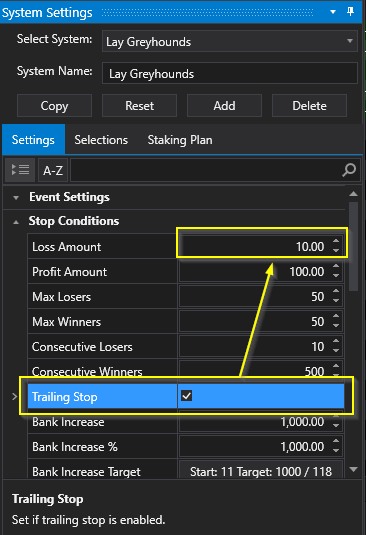This screenshot has height=535, width=366.
Task: Decrease Profit Amount with down arrow
Action: pyautogui.click(x=336, y=275)
